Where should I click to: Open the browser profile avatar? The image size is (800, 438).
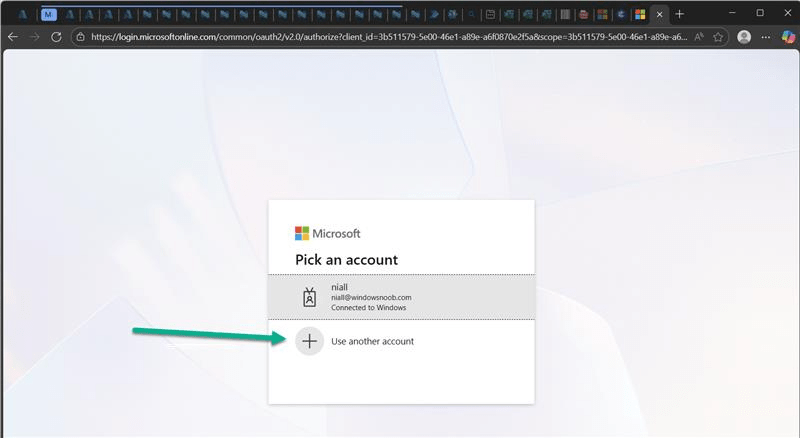pyautogui.click(x=744, y=36)
